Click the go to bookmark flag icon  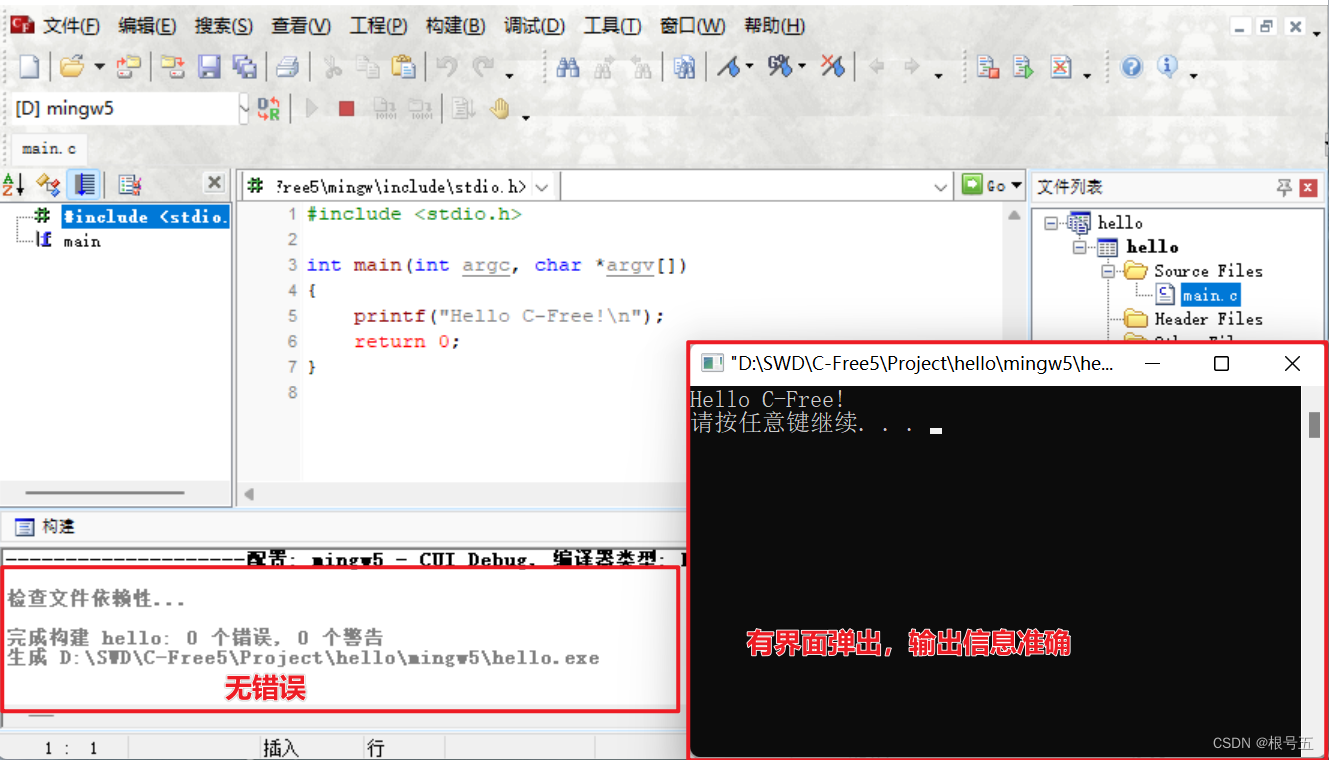(x=780, y=67)
